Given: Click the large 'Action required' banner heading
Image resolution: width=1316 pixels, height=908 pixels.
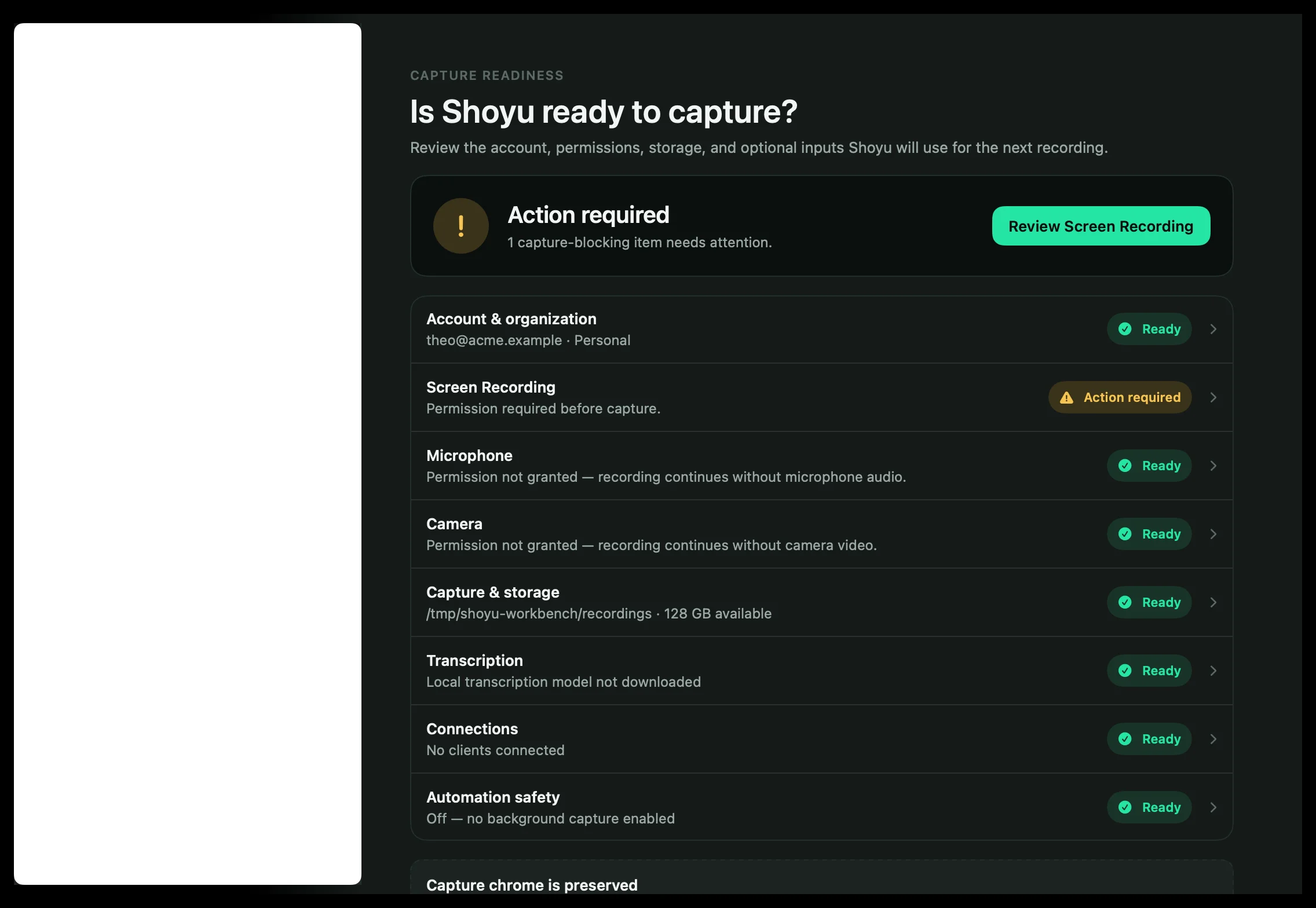Looking at the screenshot, I should [588, 215].
